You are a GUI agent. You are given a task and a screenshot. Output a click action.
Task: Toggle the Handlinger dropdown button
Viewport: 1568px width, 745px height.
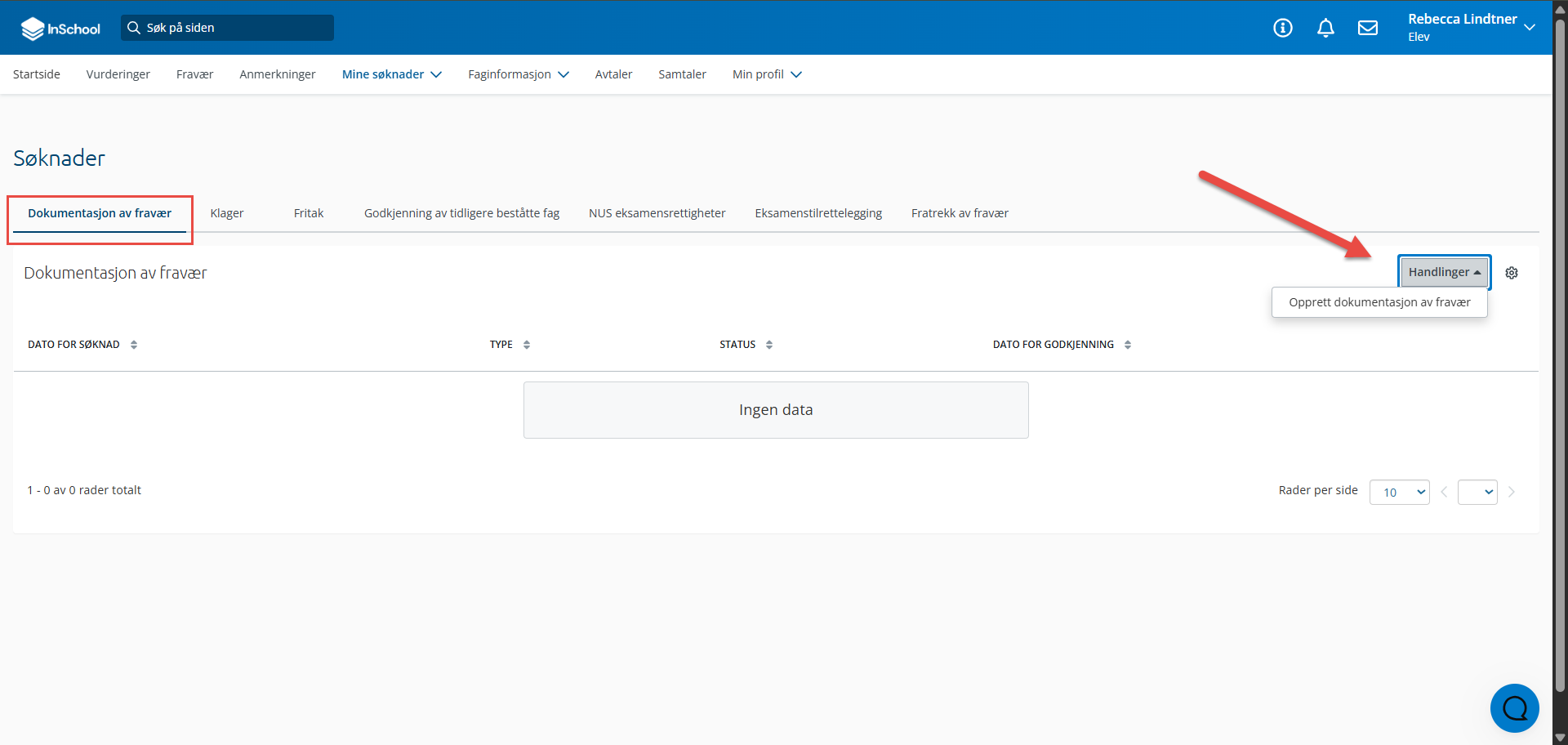pyautogui.click(x=1444, y=272)
